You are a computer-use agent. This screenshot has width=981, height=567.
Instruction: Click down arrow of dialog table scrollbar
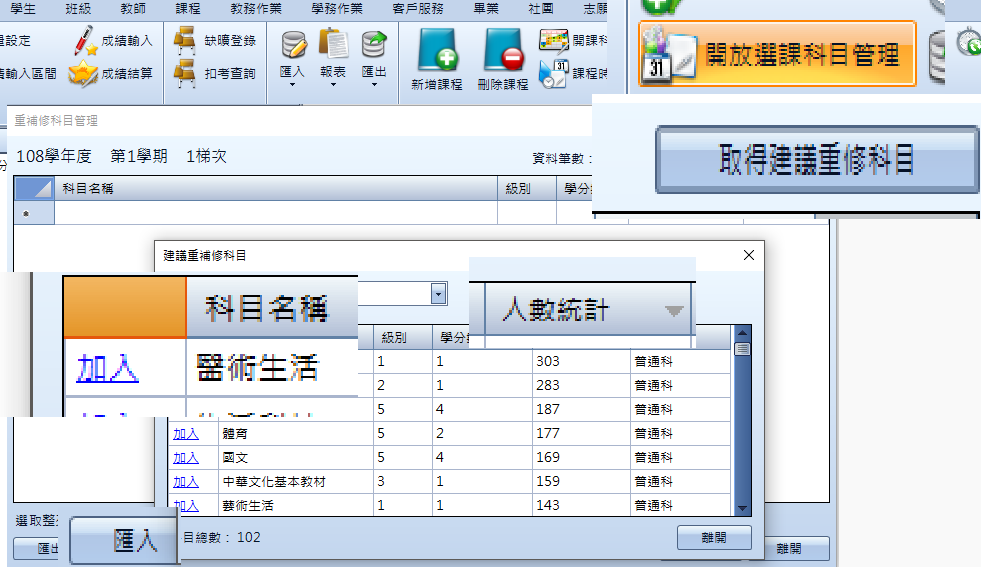point(742,509)
